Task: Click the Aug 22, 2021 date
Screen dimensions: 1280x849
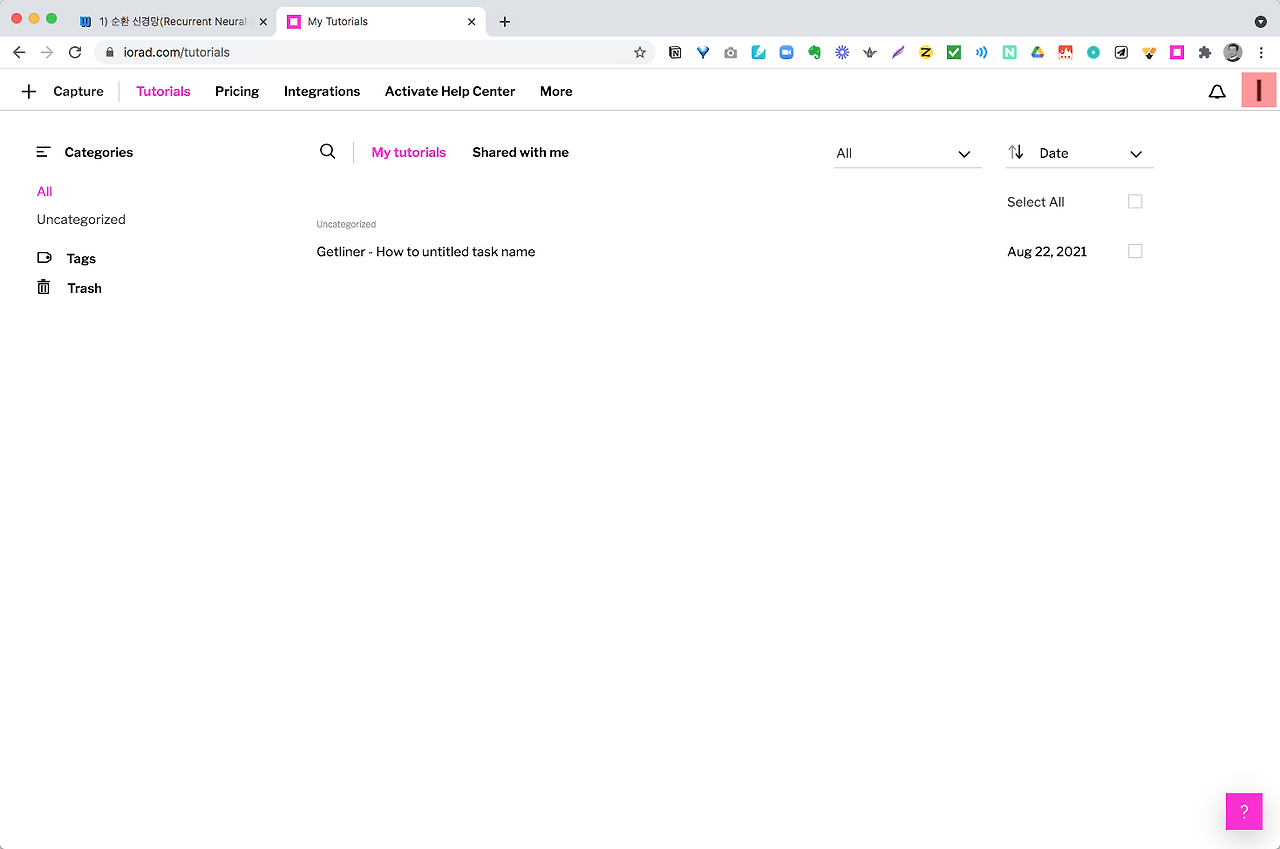Action: (x=1047, y=251)
